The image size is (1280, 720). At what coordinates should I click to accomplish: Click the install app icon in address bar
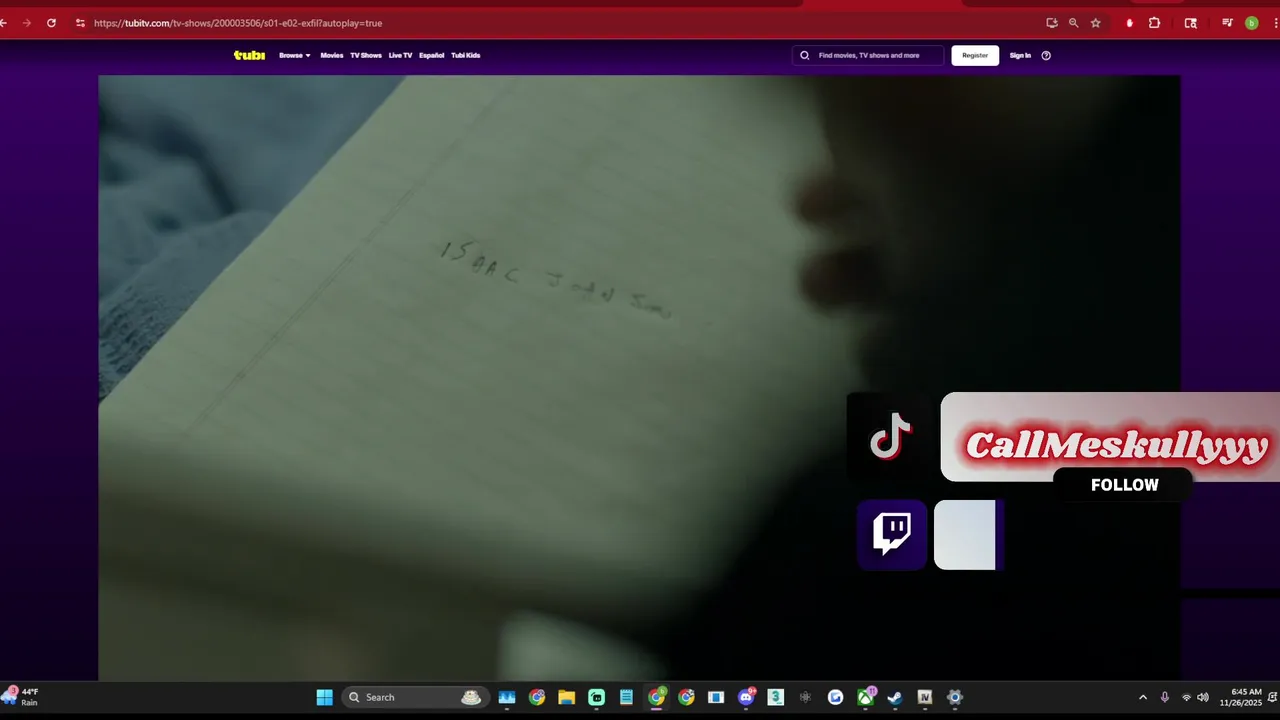pyautogui.click(x=1052, y=23)
